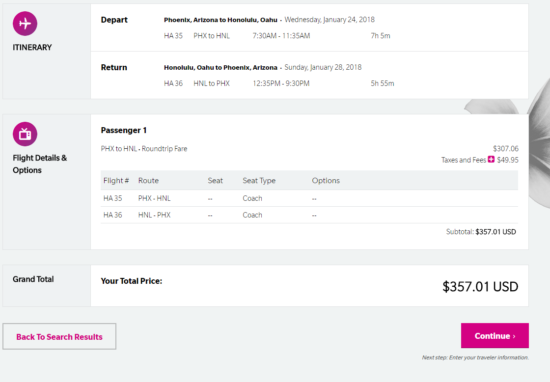Viewport: 550px width, 382px height.
Task: Click the Depart flight HA 35 details
Action: [x=277, y=36]
